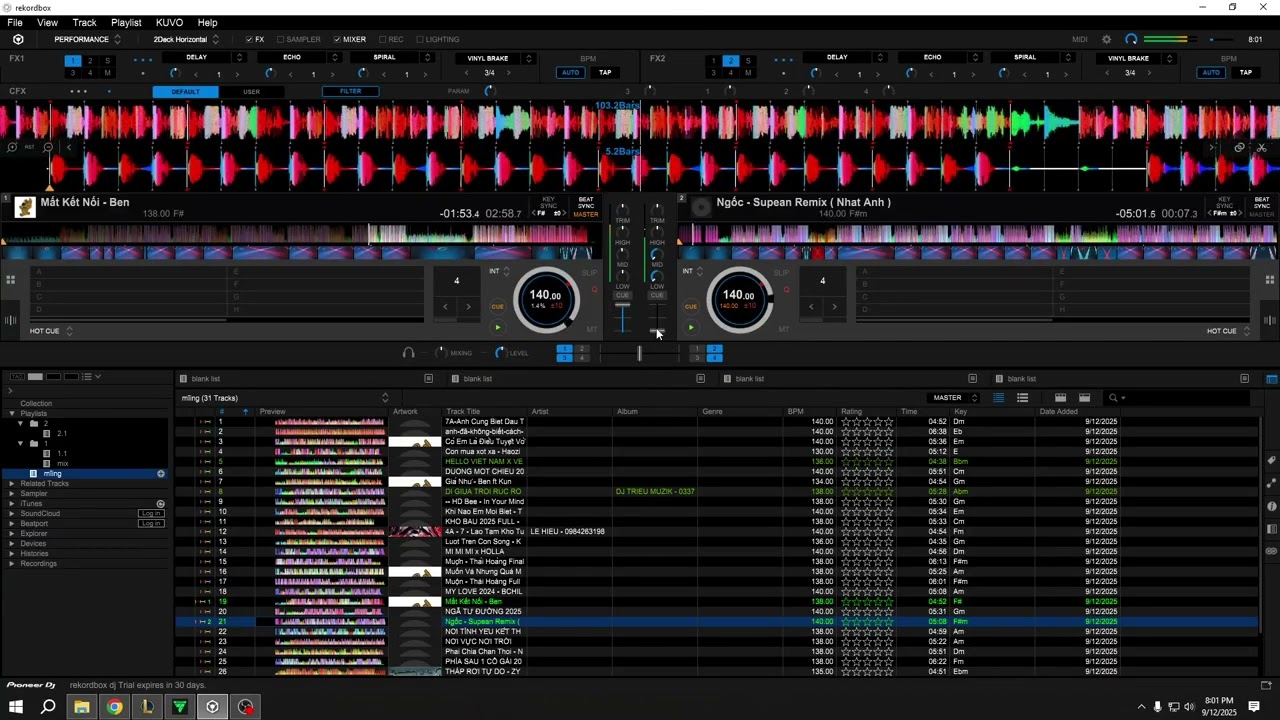Open FX1 DELAY effect dropdown
Image resolution: width=1280 pixels, height=720 pixels.
click(x=203, y=57)
